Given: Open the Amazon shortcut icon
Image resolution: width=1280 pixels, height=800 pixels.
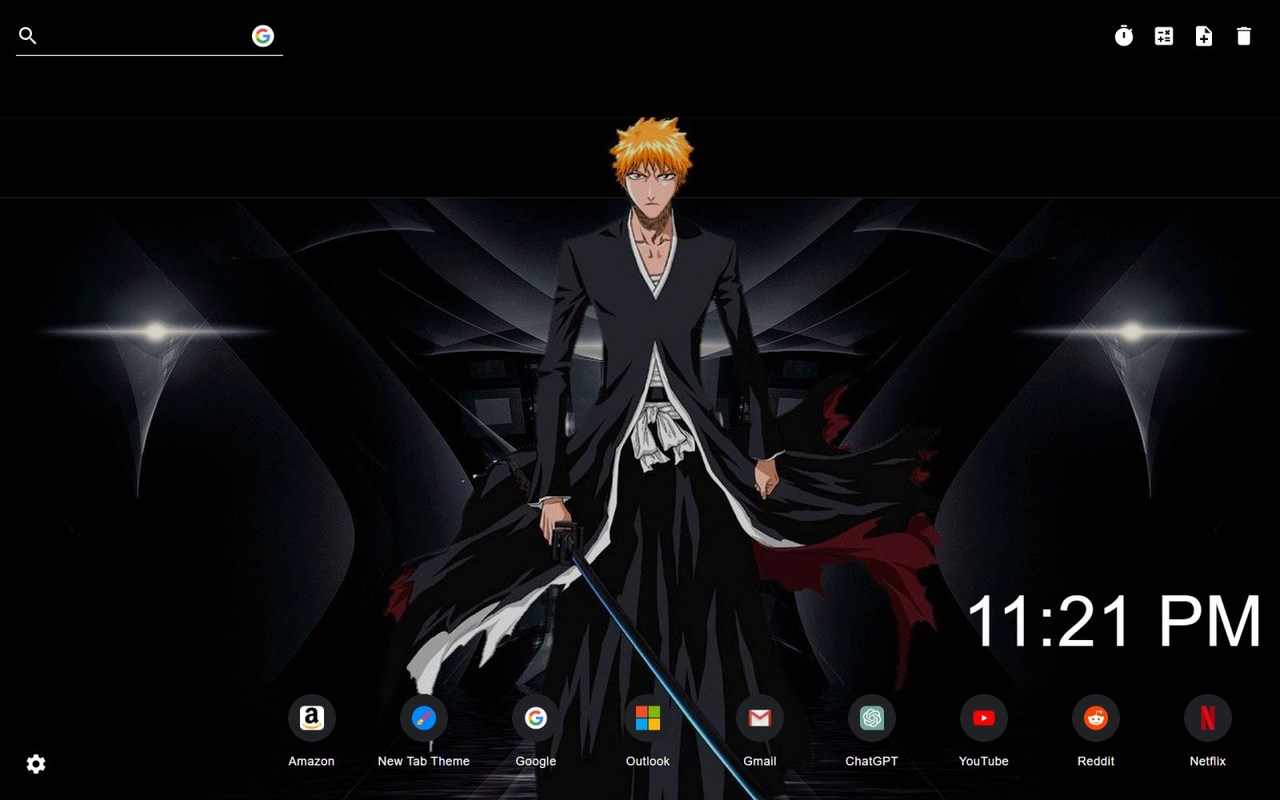Looking at the screenshot, I should click(312, 718).
